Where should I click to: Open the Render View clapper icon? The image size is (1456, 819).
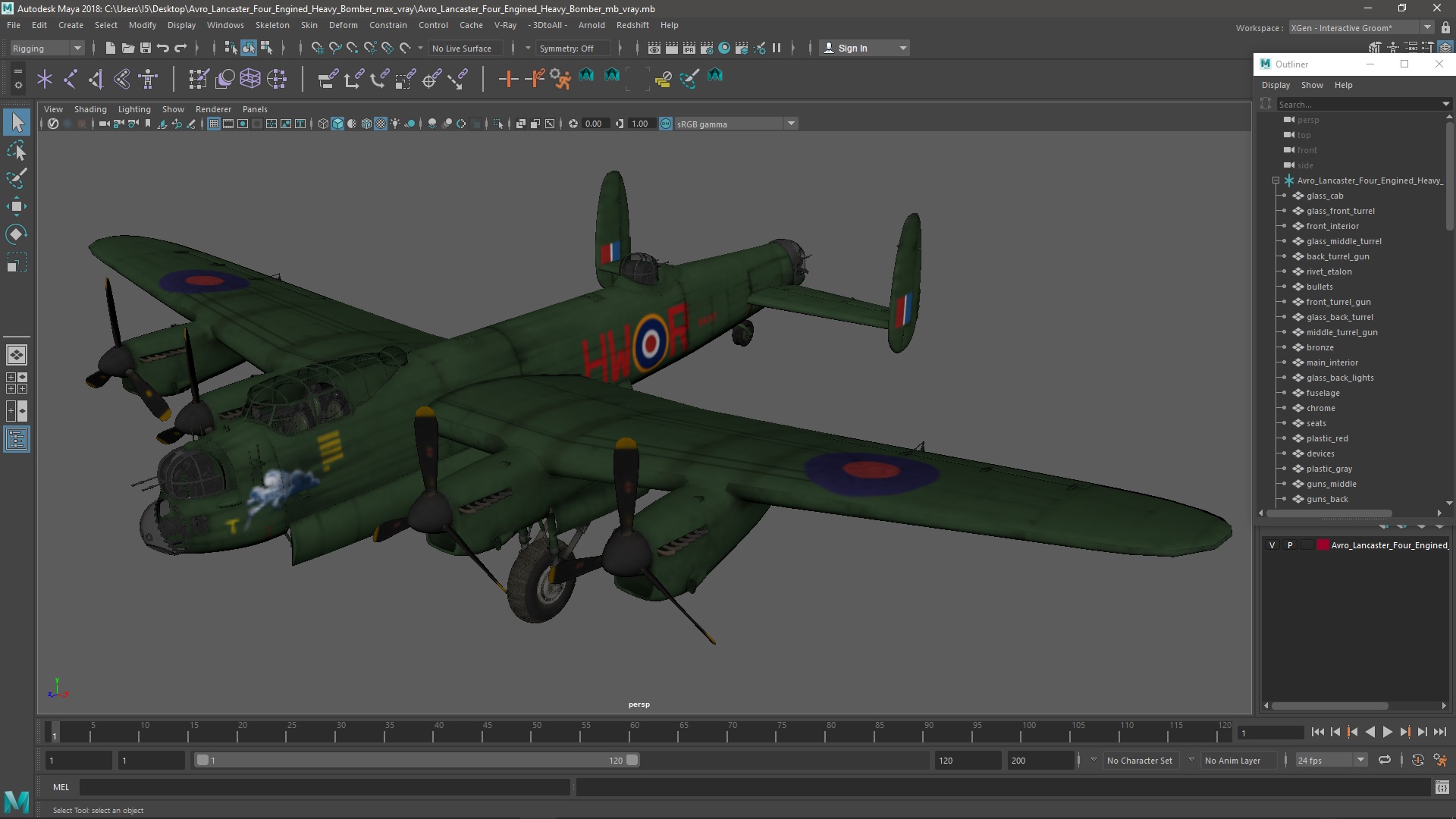click(654, 48)
